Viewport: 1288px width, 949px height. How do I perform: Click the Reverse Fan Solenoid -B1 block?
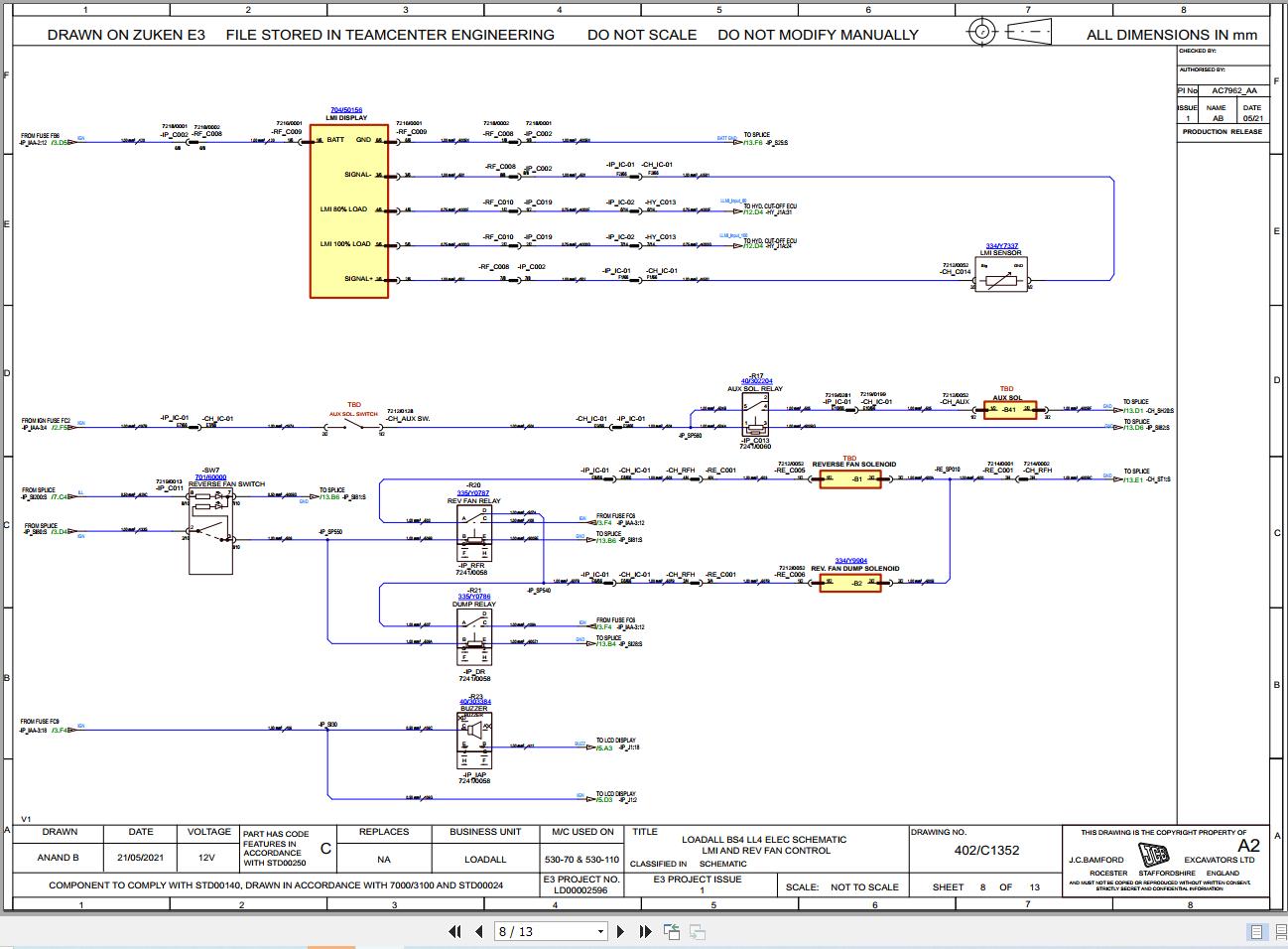850,479
